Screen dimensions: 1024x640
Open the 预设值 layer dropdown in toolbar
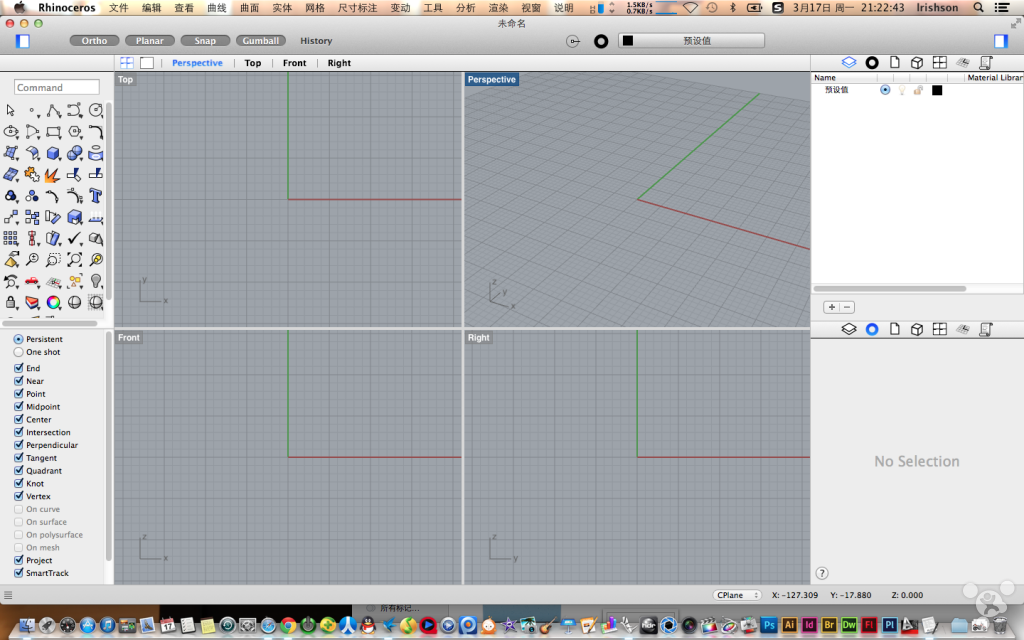[x=691, y=41]
